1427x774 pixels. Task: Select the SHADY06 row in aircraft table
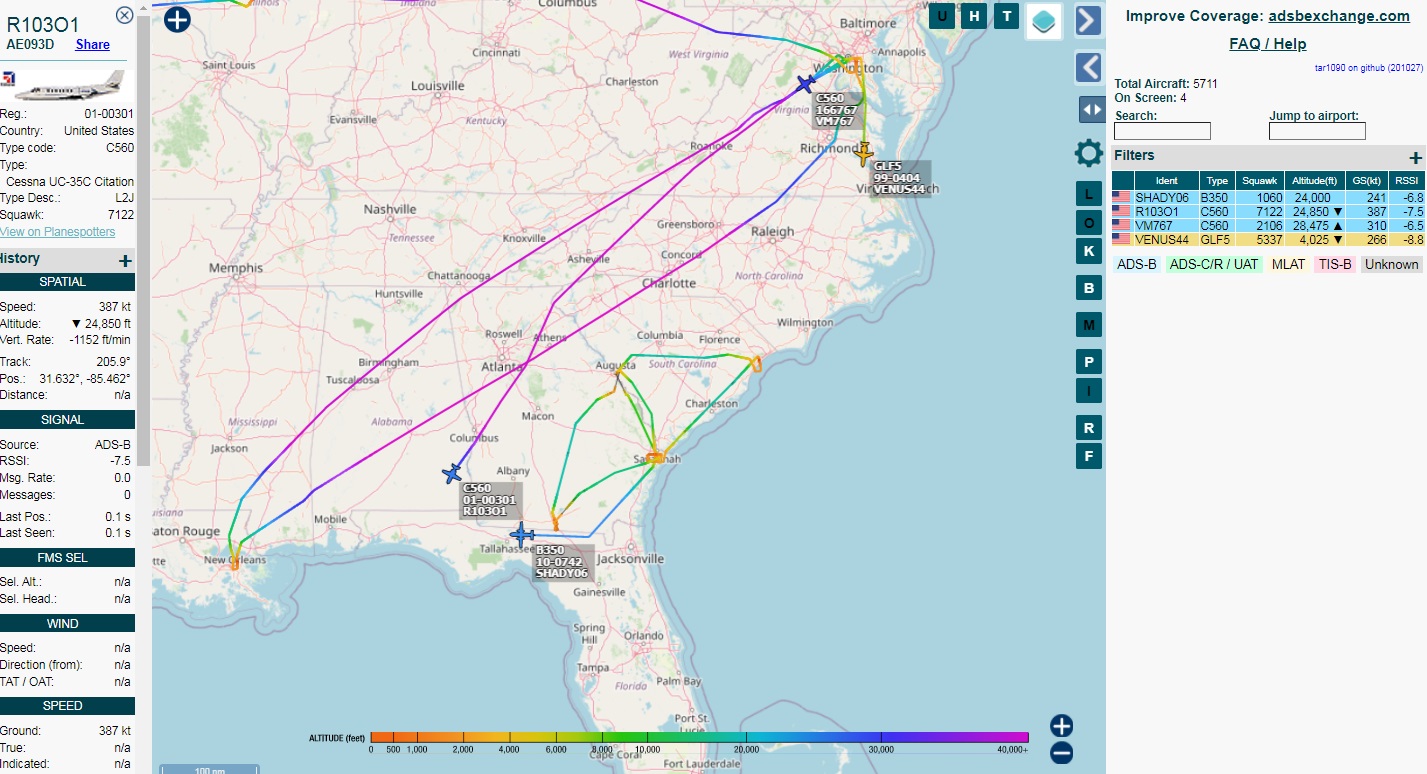click(x=1268, y=198)
